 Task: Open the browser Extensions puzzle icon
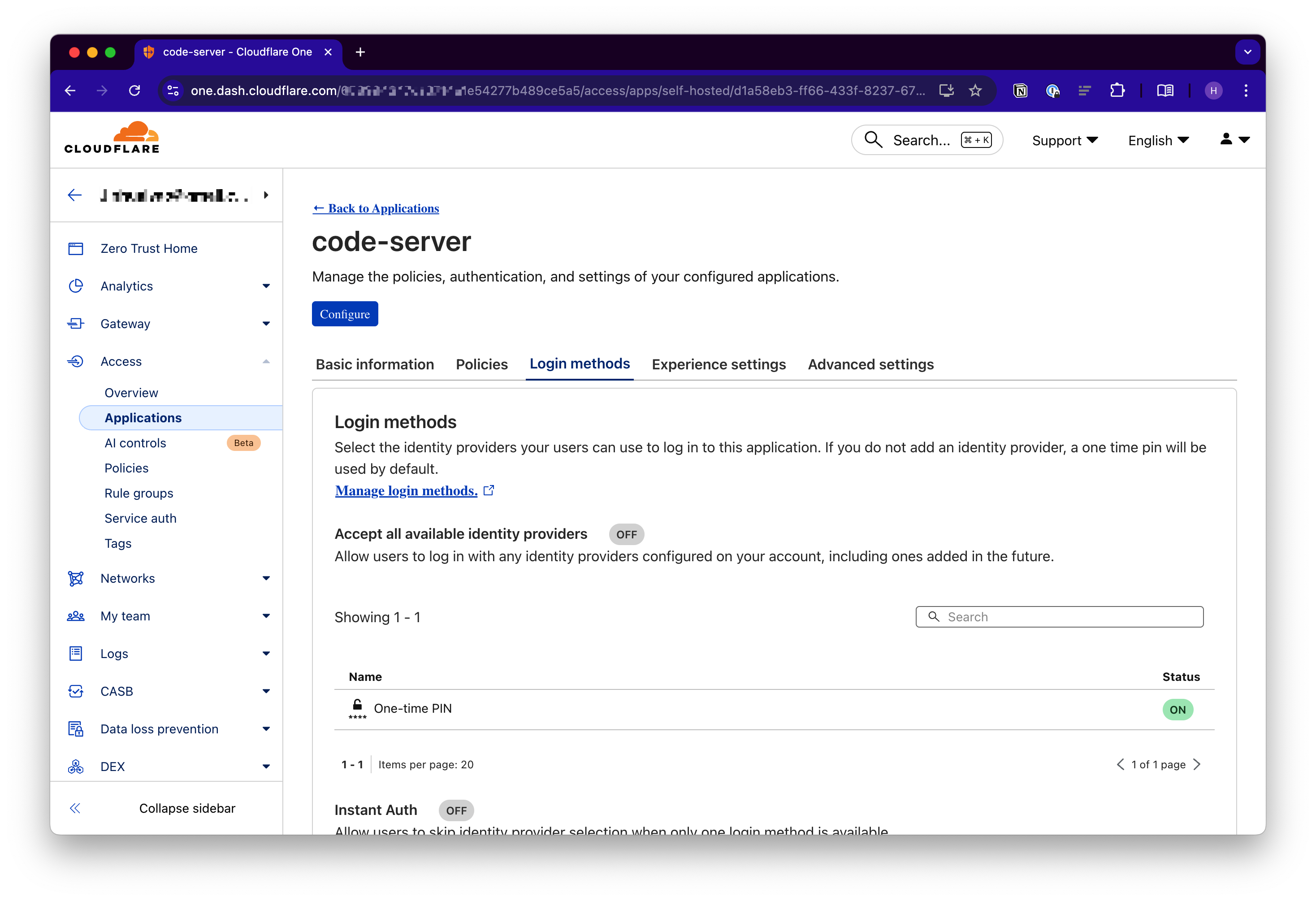1117,91
